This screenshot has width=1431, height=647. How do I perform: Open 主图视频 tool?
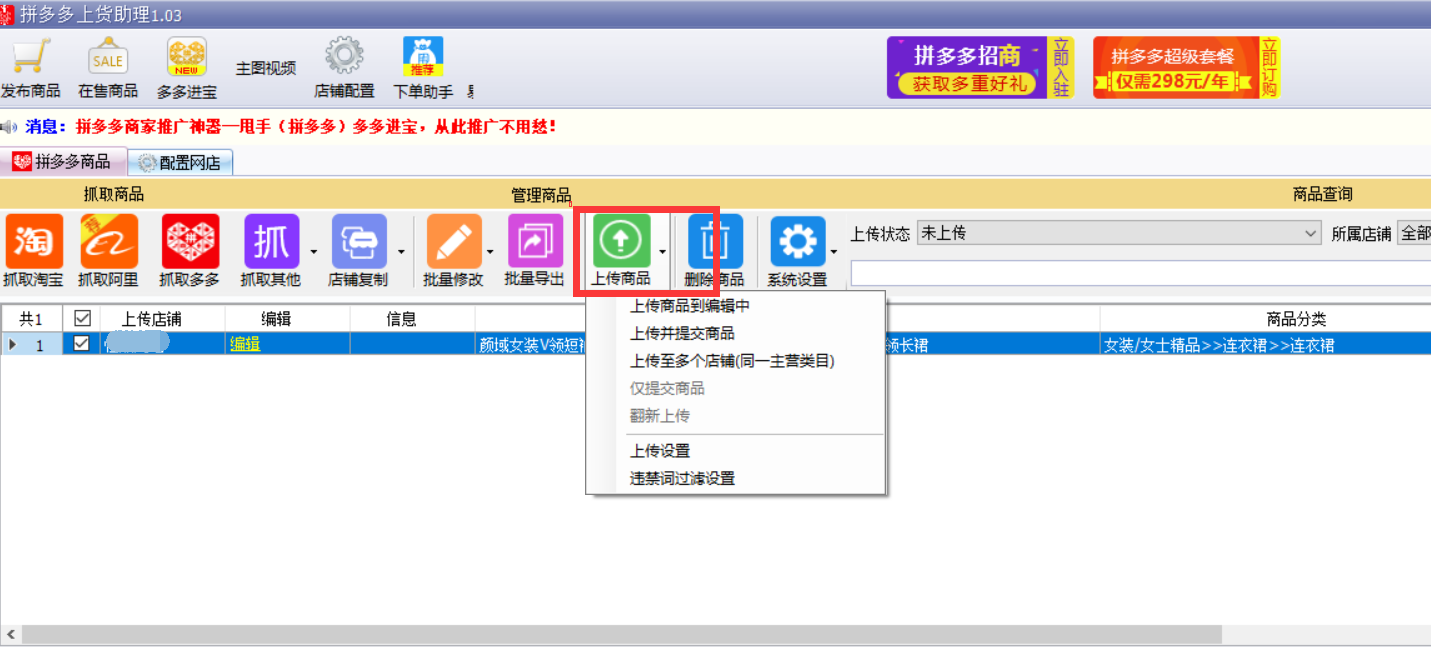266,68
